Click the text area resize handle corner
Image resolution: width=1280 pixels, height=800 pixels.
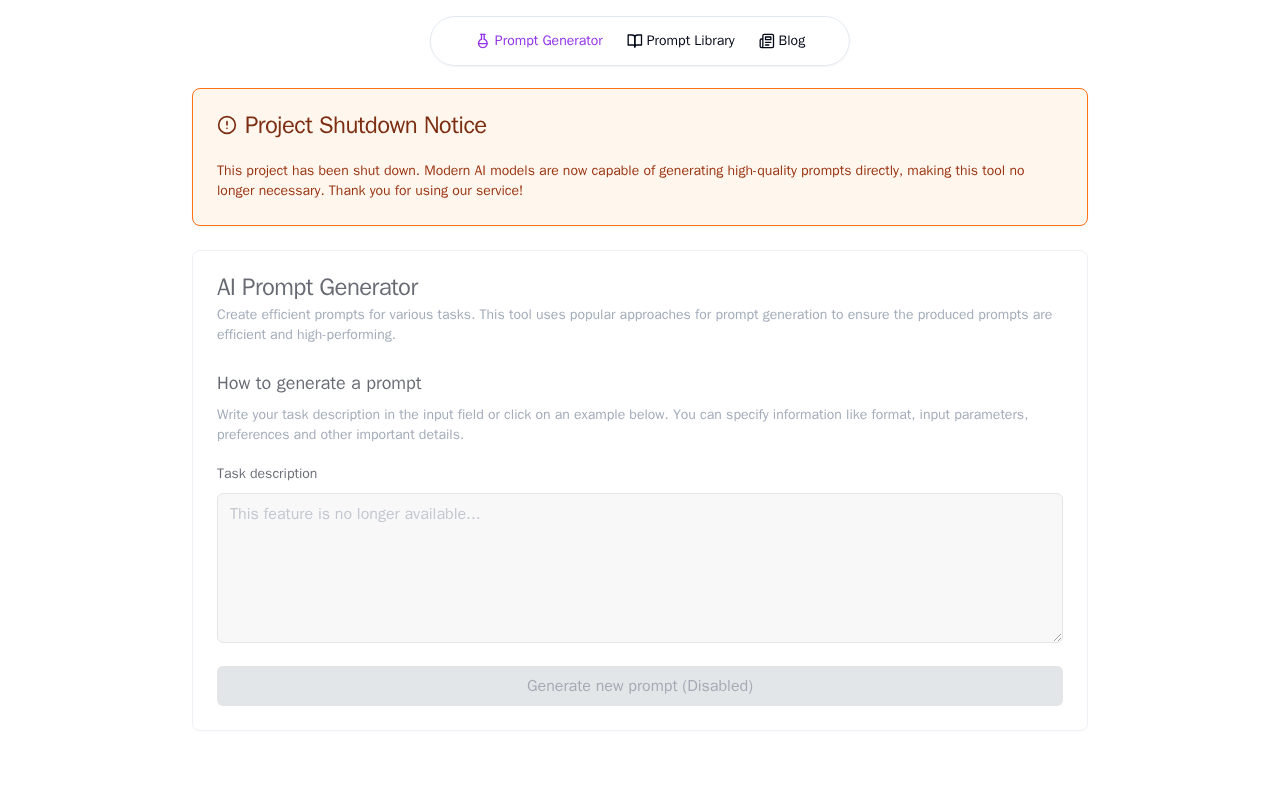coord(1057,637)
